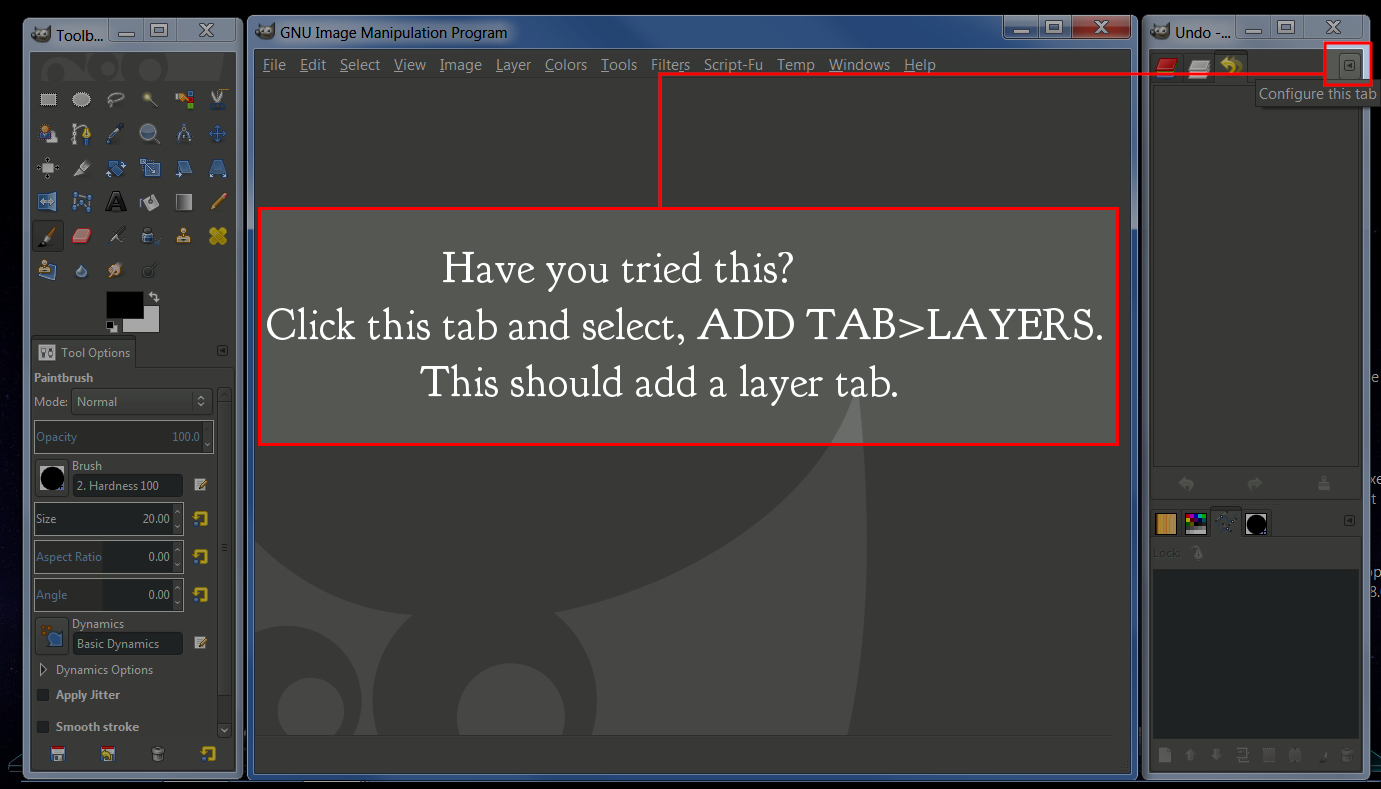Select the Foreground Select tool
The image size is (1381, 789).
click(48, 133)
